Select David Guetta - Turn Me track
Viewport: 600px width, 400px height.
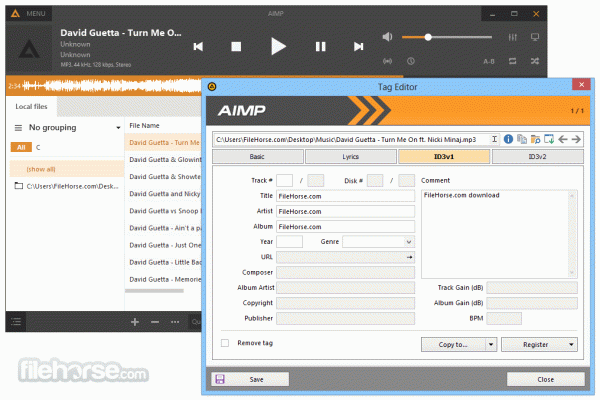(163, 142)
